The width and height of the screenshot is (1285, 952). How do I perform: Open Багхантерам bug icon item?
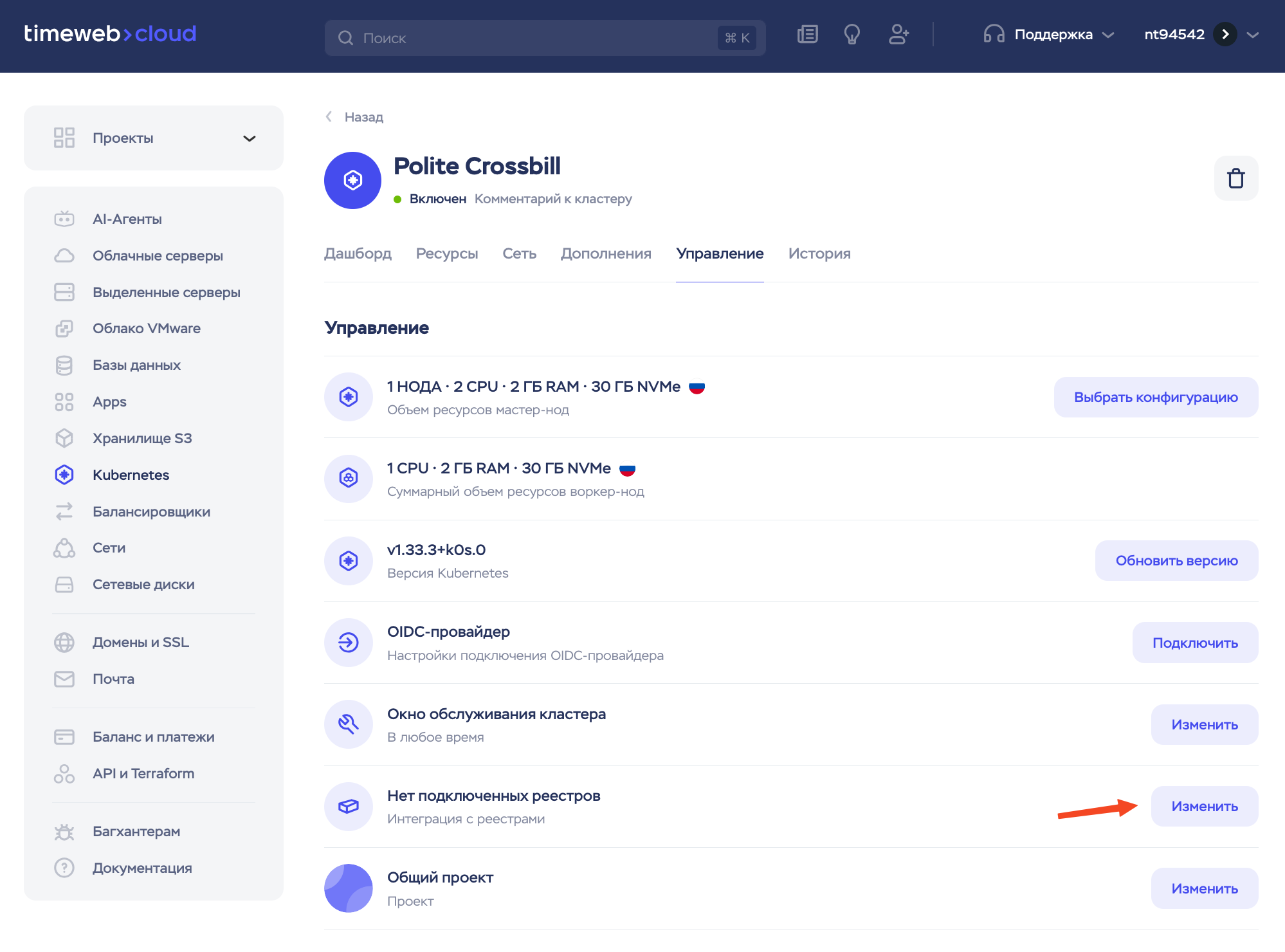136,831
